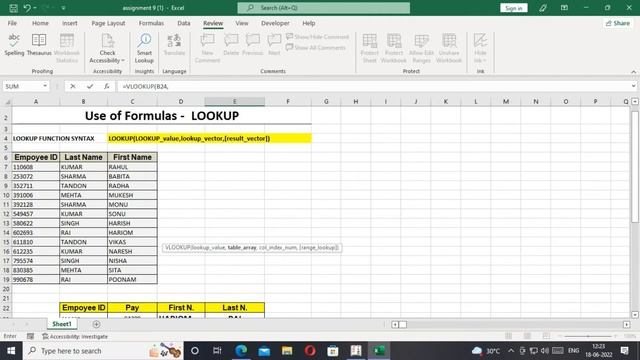Open Customize Quick Access Toolbar dropdown
Image resolution: width=640 pixels, height=360 pixels.
click(63, 8)
